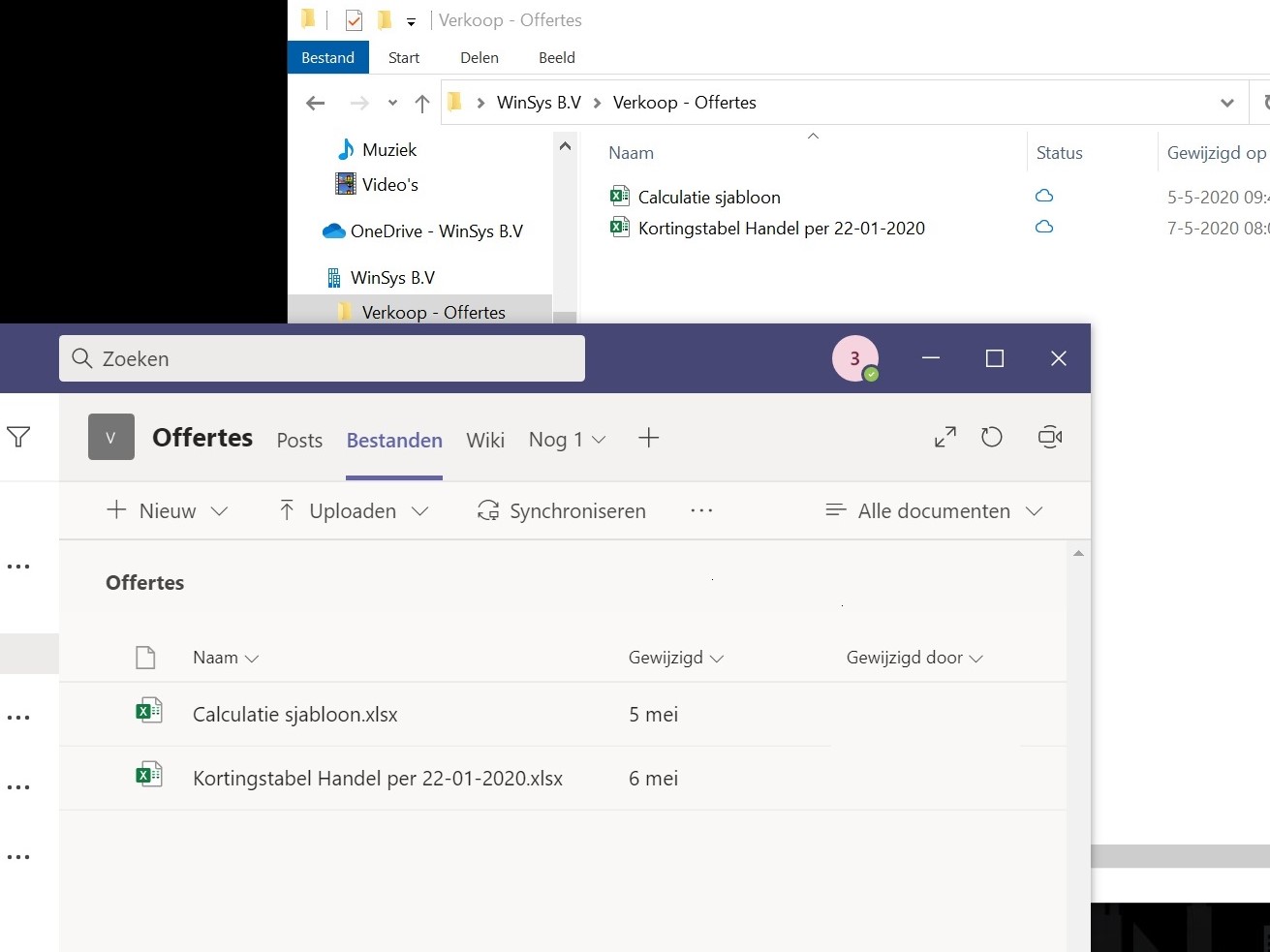This screenshot has height=952, width=1270.
Task: Reload the Teams tab with refresh icon
Action: click(992, 438)
